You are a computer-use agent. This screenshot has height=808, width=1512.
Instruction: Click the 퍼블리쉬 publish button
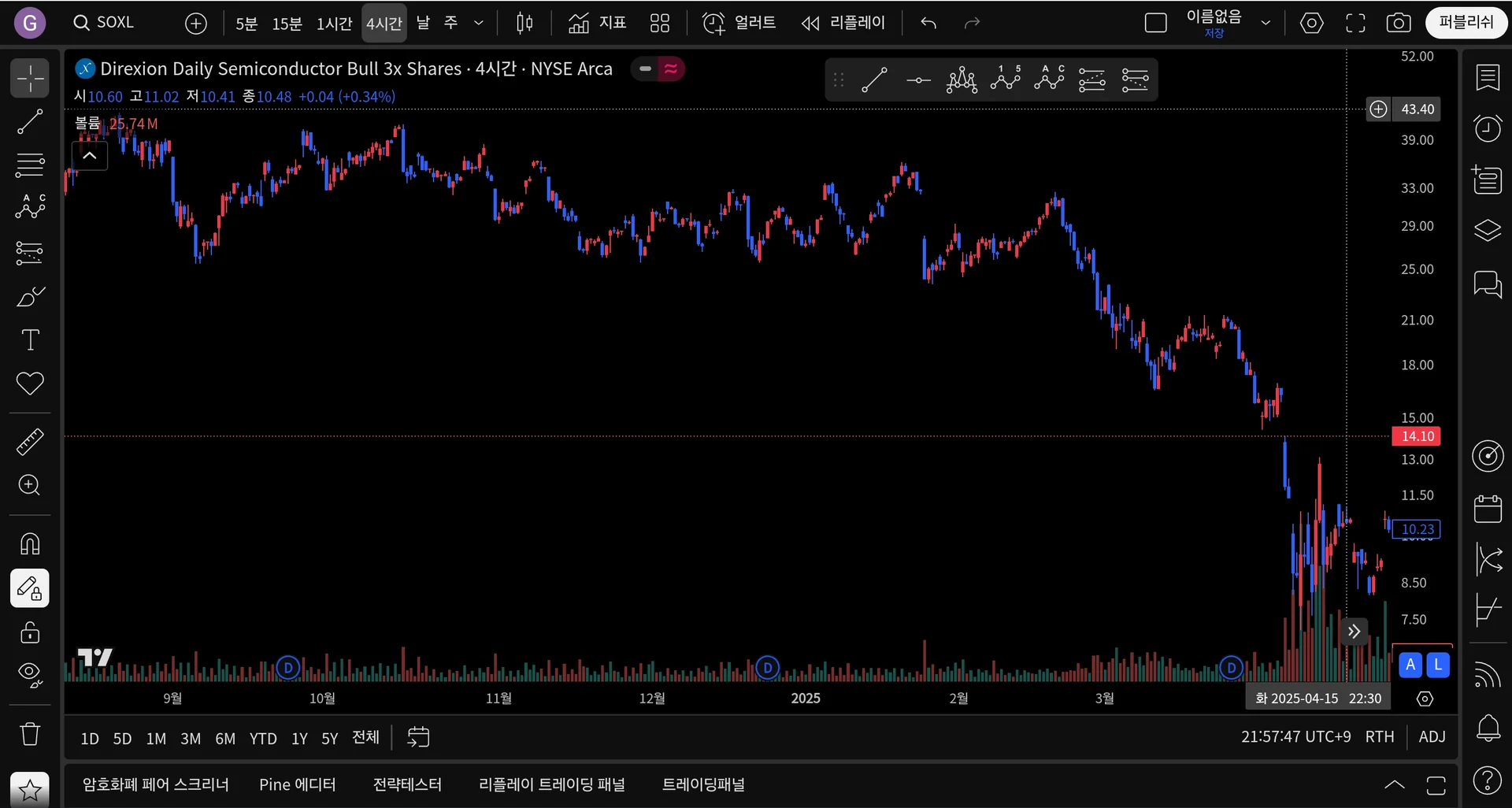tap(1466, 23)
